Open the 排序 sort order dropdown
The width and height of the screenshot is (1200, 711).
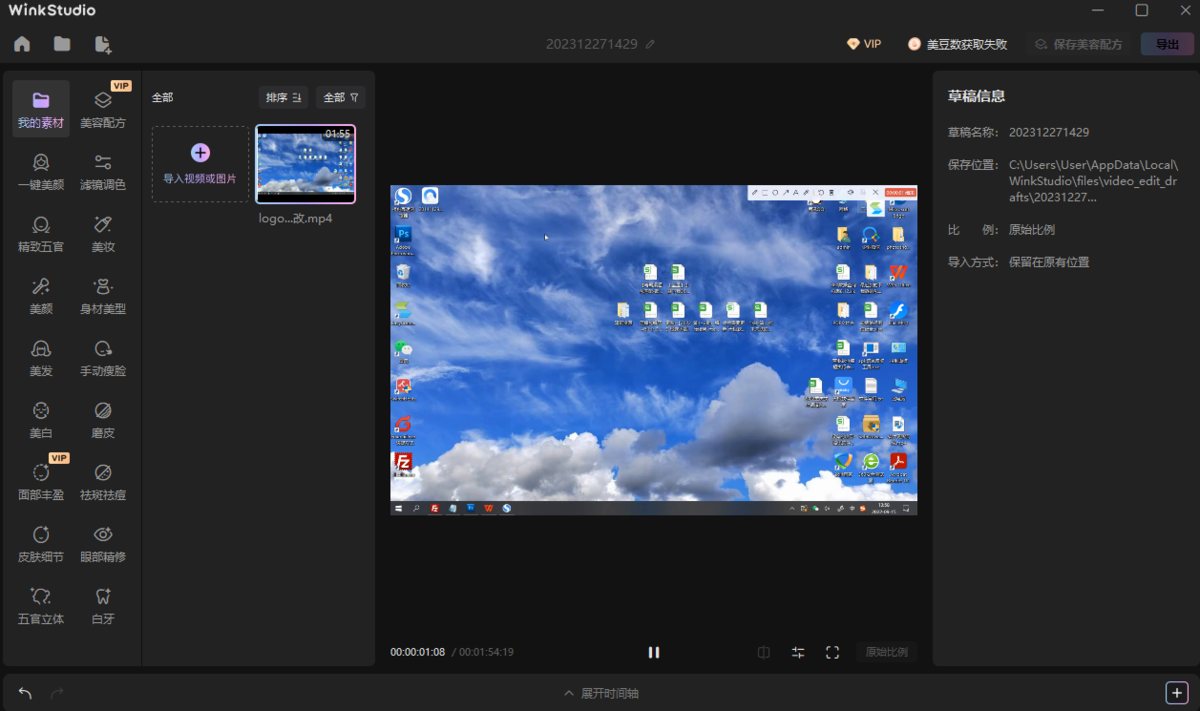(x=284, y=97)
